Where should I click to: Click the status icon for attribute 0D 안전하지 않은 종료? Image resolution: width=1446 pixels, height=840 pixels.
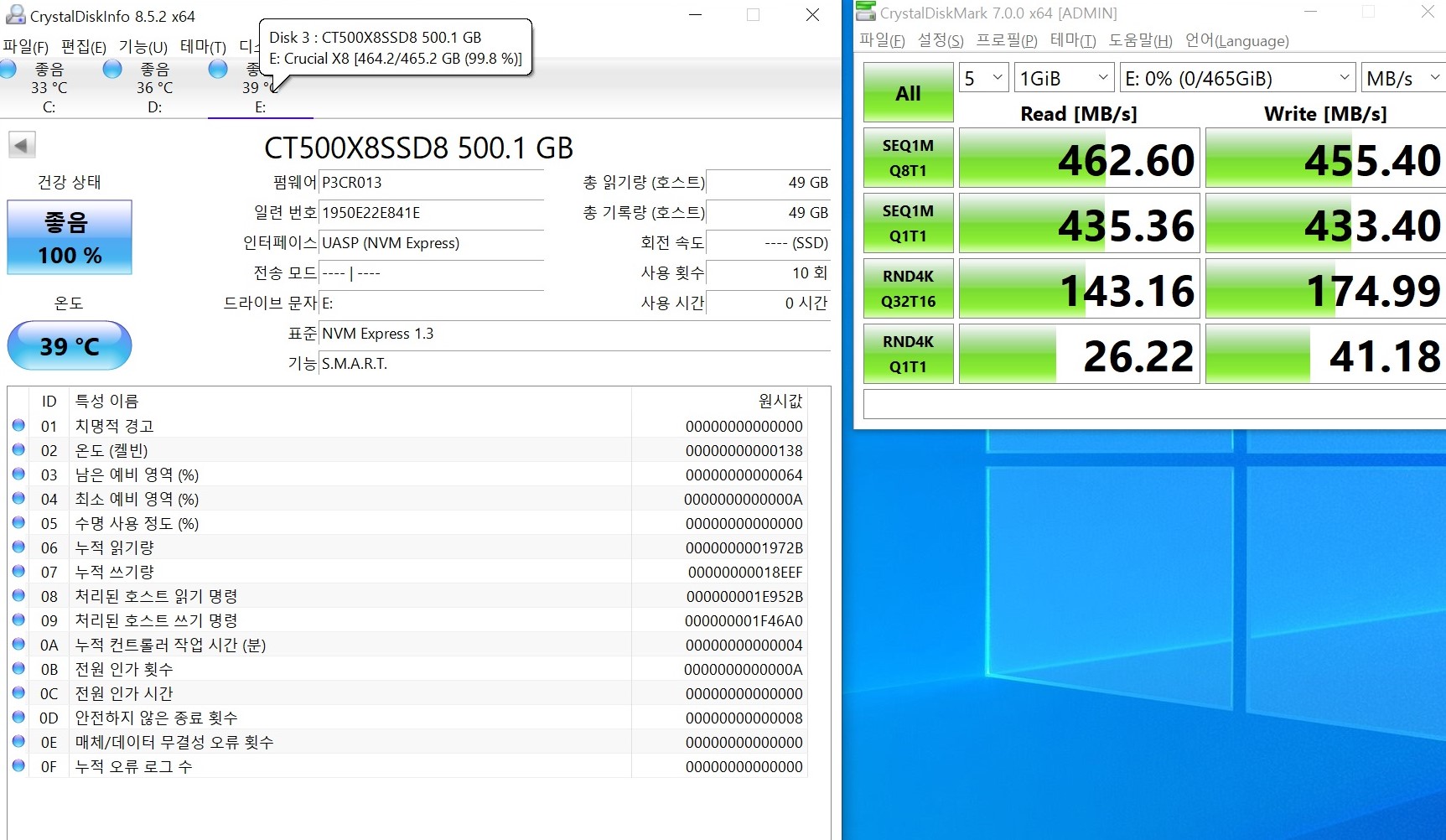click(x=18, y=717)
